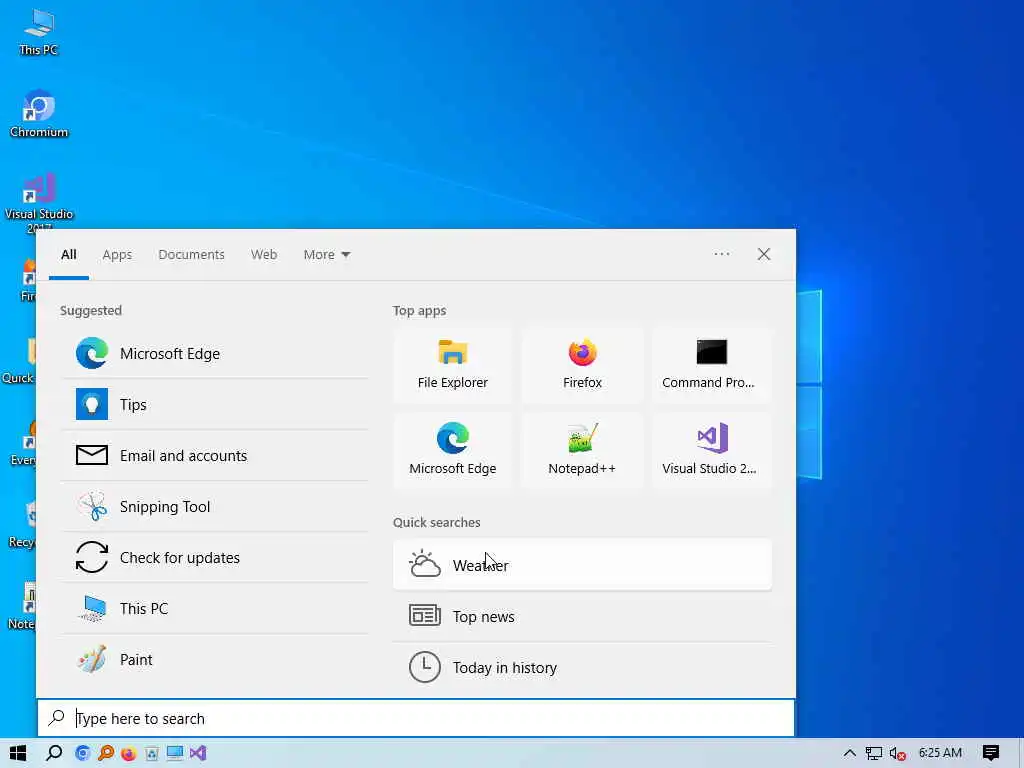This screenshot has height=768, width=1024.
Task: Close the search panel
Action: [x=764, y=254]
